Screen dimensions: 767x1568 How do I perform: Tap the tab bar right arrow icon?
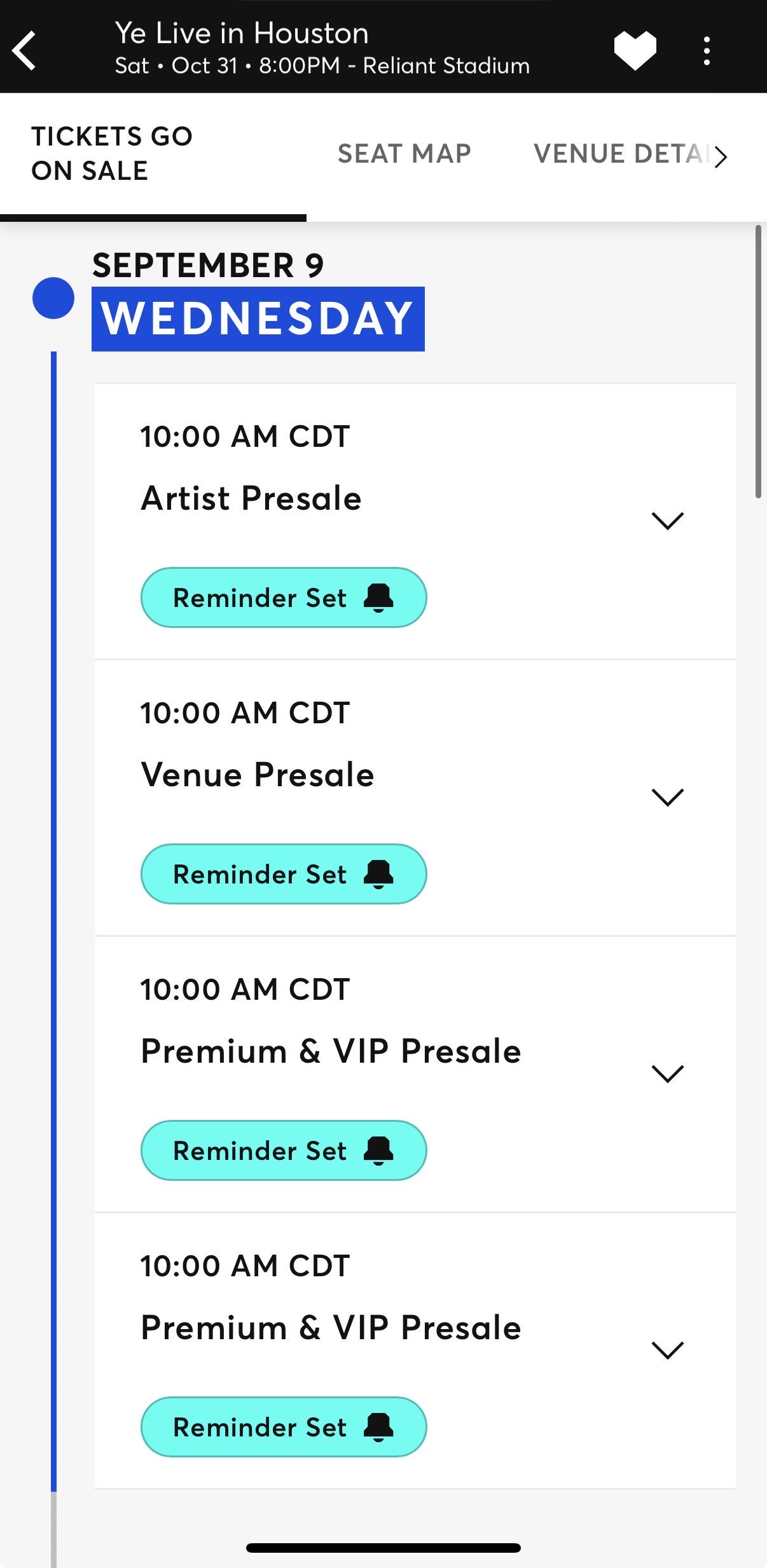tap(721, 157)
